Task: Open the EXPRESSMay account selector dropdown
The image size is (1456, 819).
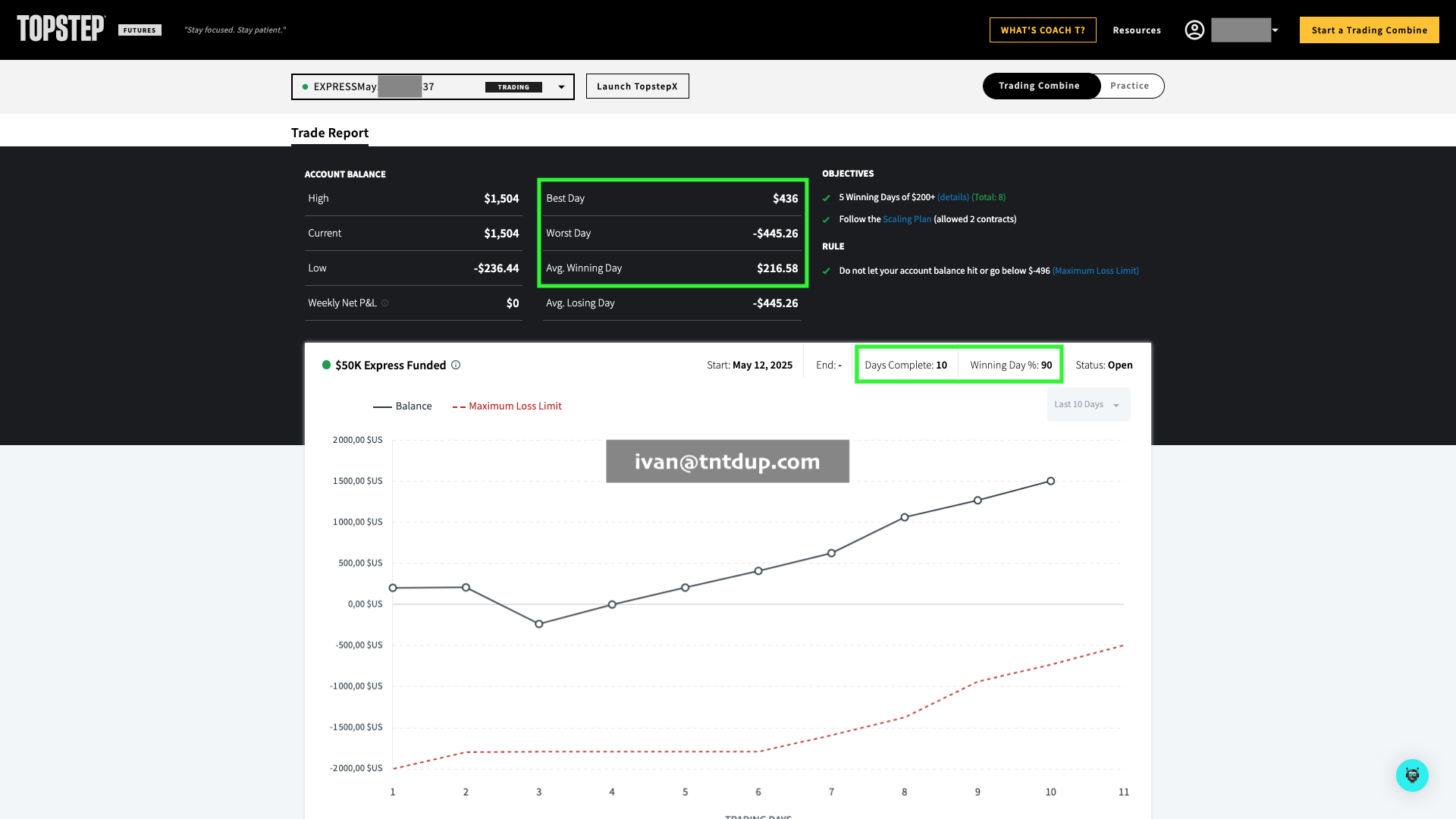Action: tap(432, 86)
